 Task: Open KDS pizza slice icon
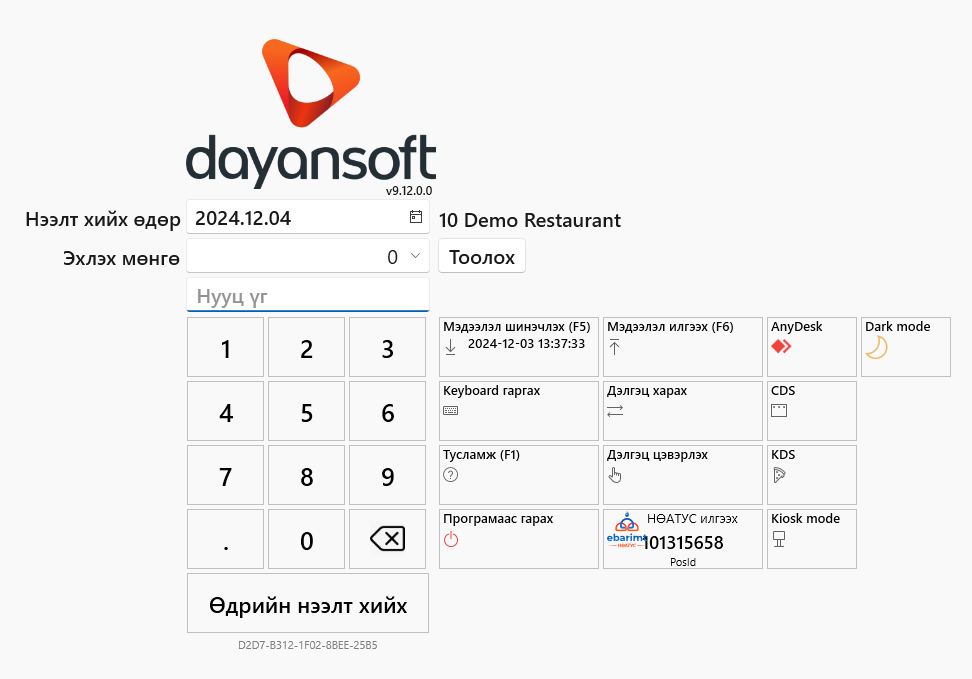[779, 475]
